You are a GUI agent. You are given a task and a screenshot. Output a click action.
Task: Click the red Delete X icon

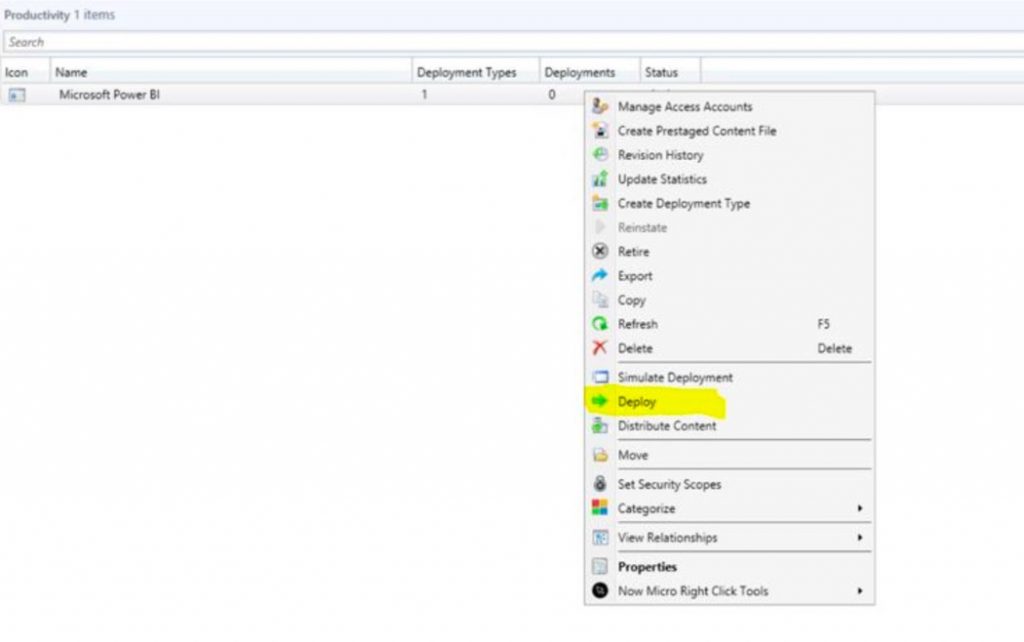pos(600,347)
